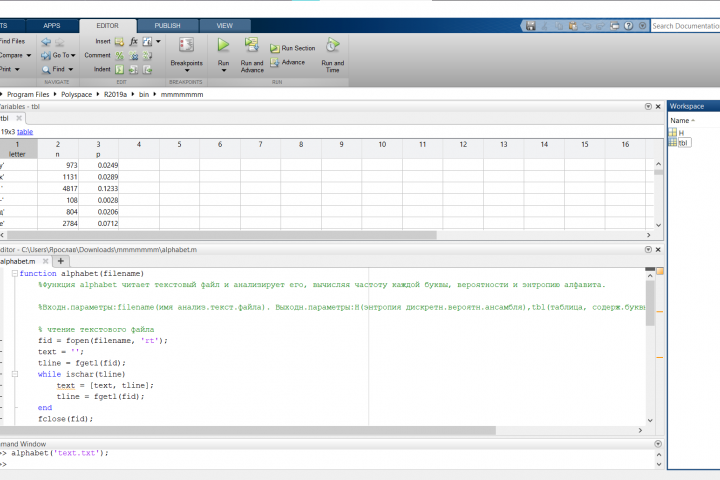Click the Switch Windows icon
This screenshot has height=480, width=720.
point(614,26)
